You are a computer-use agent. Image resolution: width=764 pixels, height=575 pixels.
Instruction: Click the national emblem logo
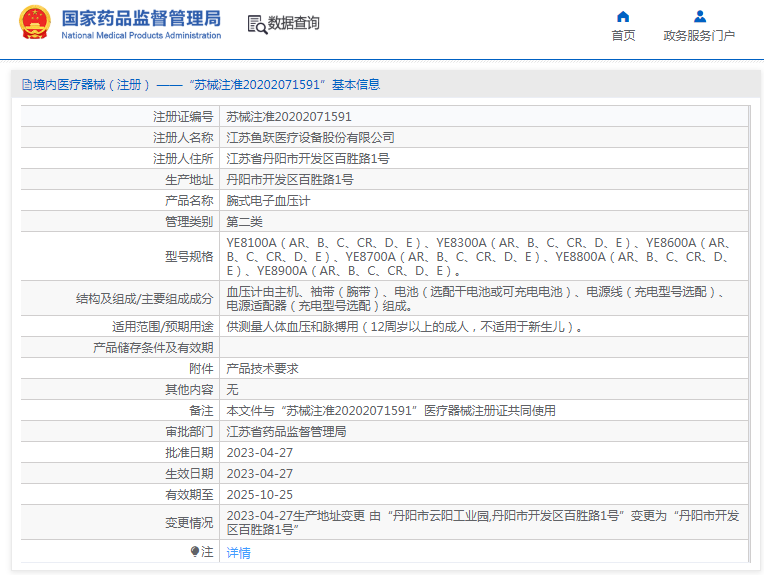[x=35, y=22]
